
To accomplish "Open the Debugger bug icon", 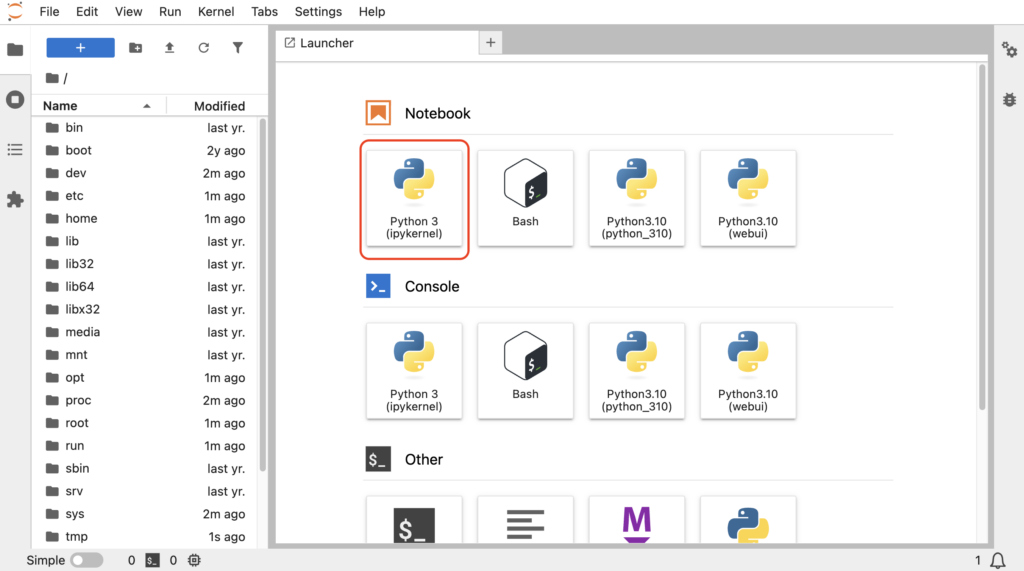I will click(x=1009, y=99).
